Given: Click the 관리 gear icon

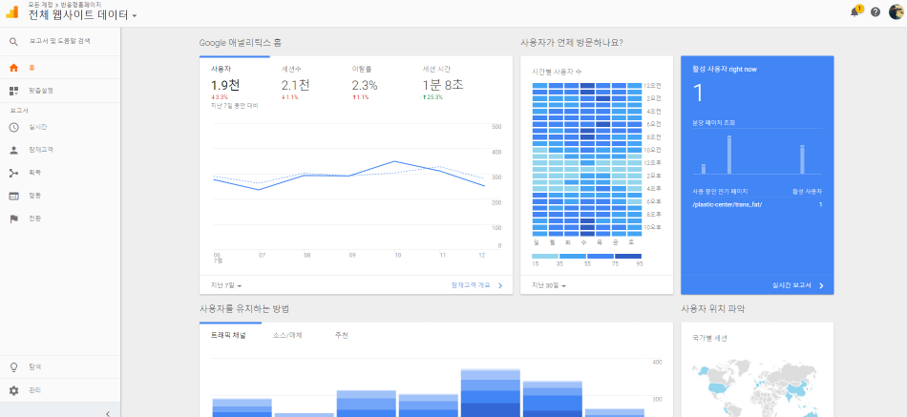Looking at the screenshot, I should [x=14, y=390].
